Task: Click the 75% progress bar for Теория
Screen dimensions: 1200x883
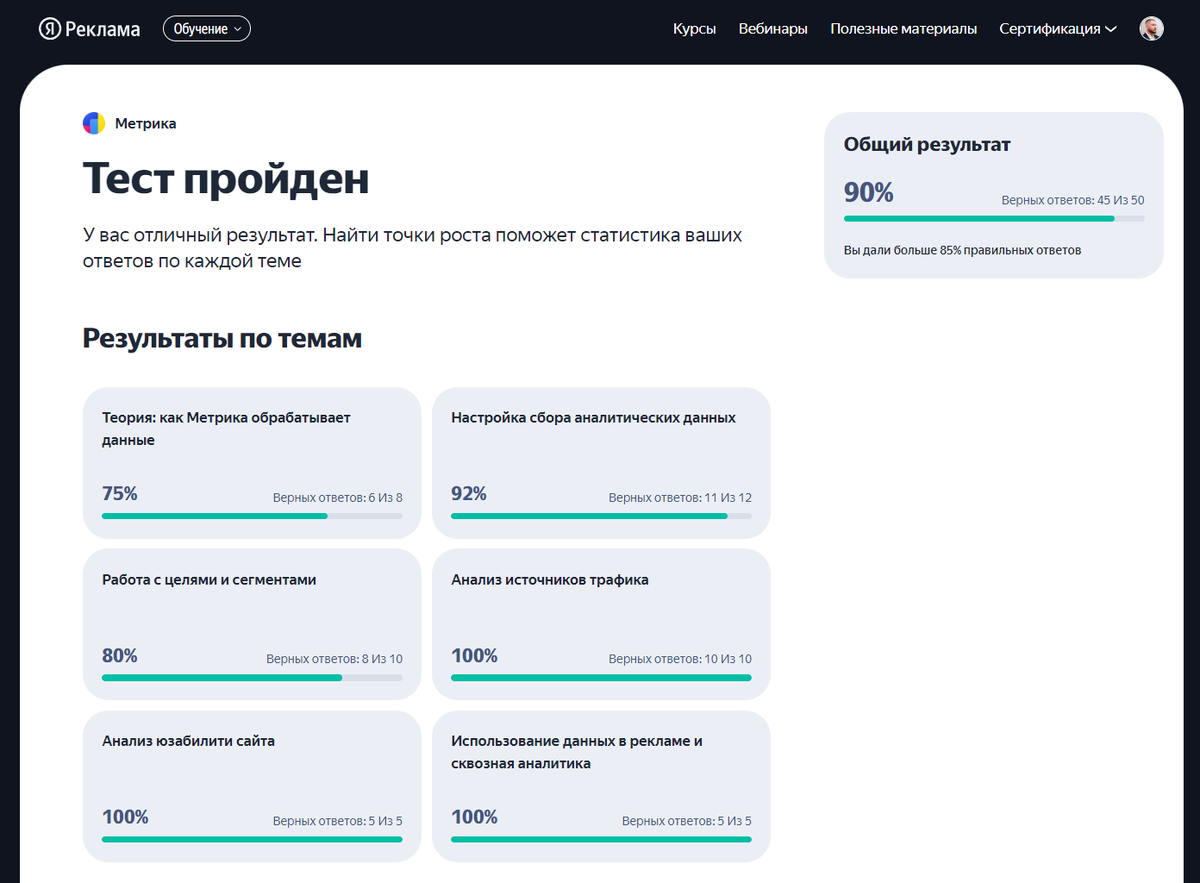Action: tap(252, 516)
